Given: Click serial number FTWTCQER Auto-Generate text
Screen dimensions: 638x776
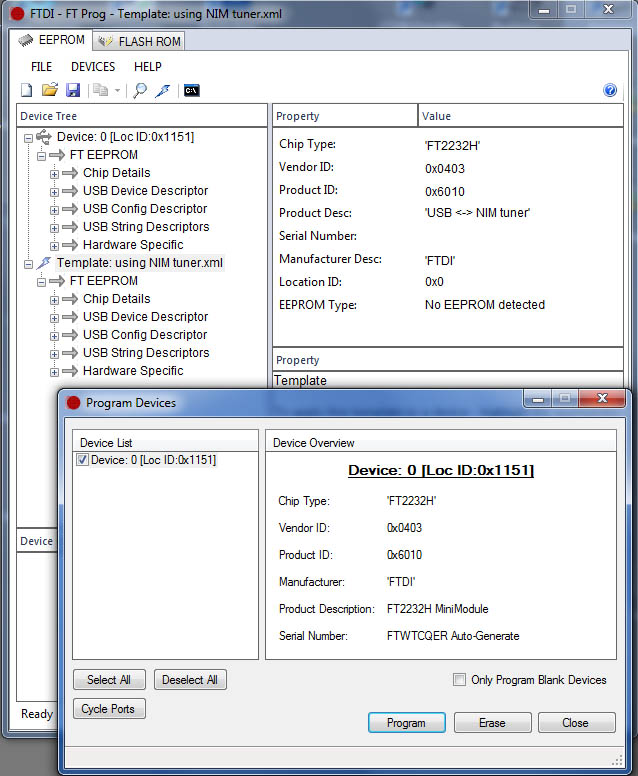Looking at the screenshot, I should [x=453, y=636].
